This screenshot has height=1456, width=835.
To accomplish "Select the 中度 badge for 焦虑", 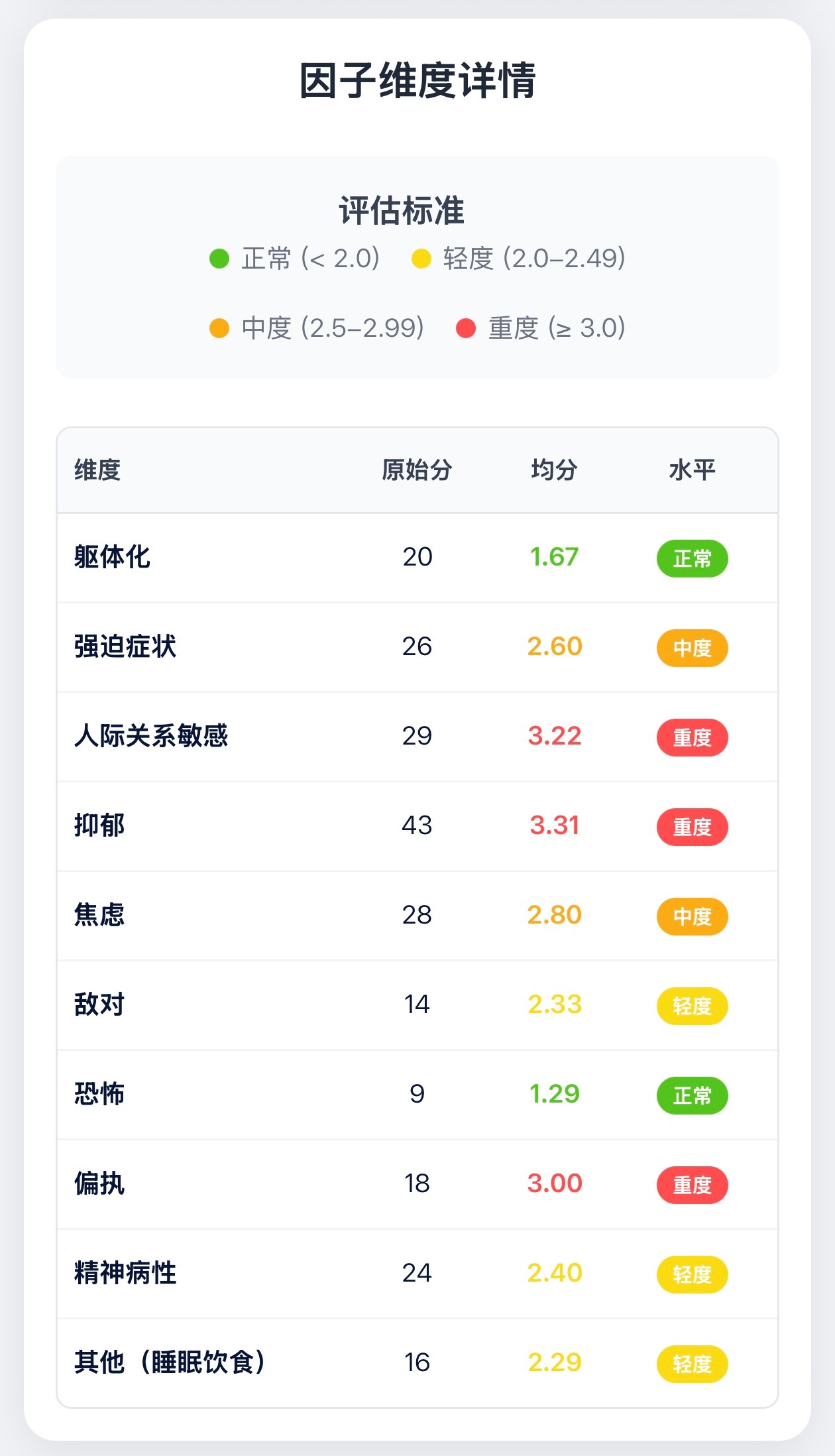I will (692, 916).
